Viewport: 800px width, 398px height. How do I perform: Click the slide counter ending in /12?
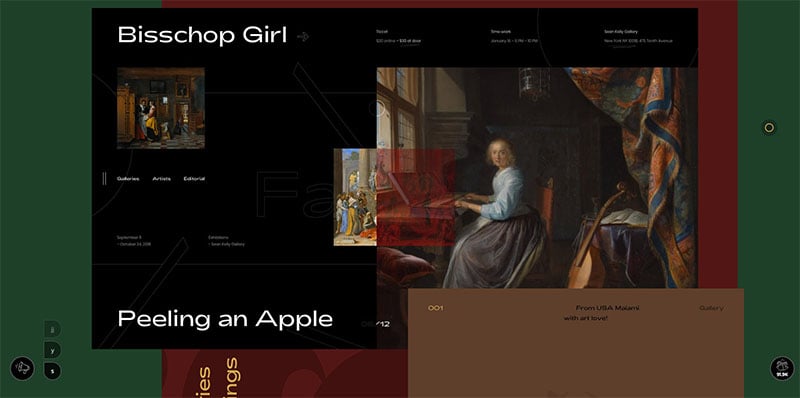pyautogui.click(x=376, y=324)
